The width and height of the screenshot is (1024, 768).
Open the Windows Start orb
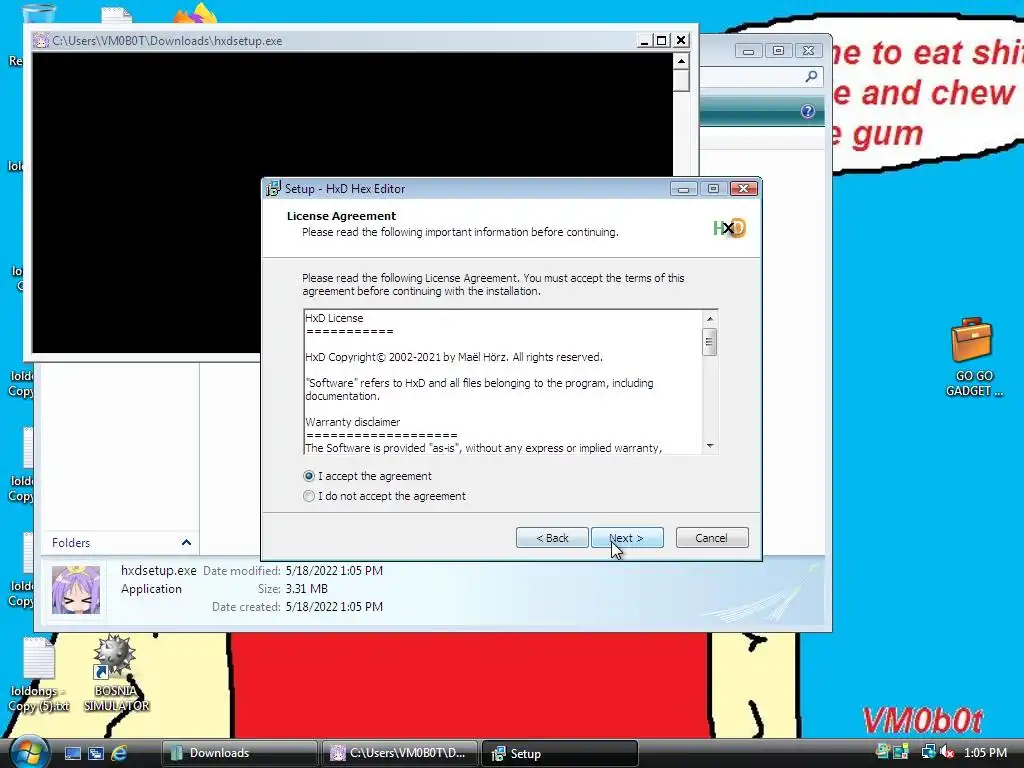(x=29, y=751)
